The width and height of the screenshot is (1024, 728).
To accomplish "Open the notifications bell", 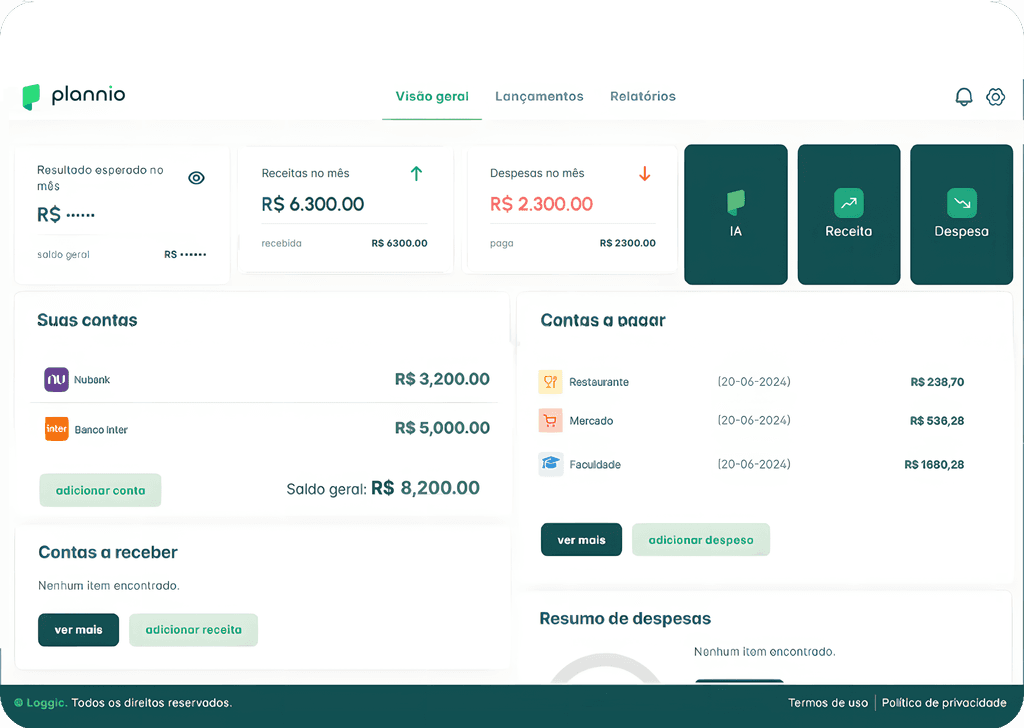I will click(x=963, y=96).
